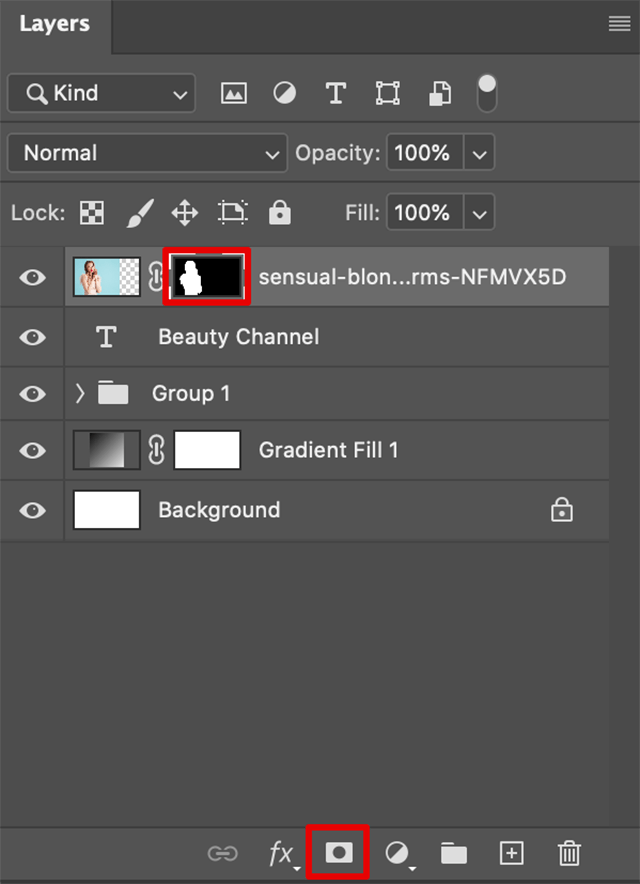
Task: Toggle the layer filtering switch
Action: [x=487, y=93]
